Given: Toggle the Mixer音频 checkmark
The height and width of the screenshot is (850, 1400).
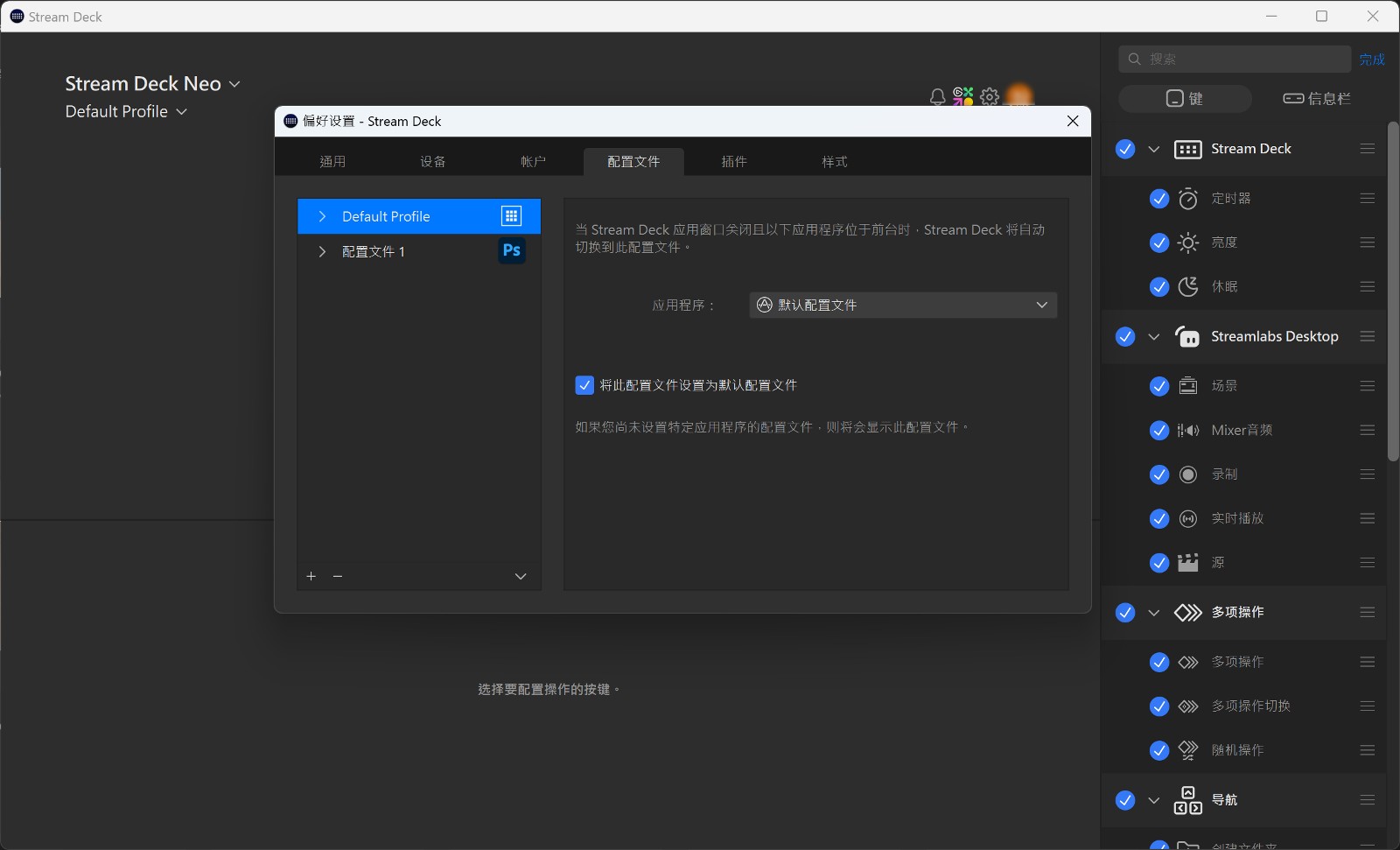Looking at the screenshot, I should [x=1159, y=430].
